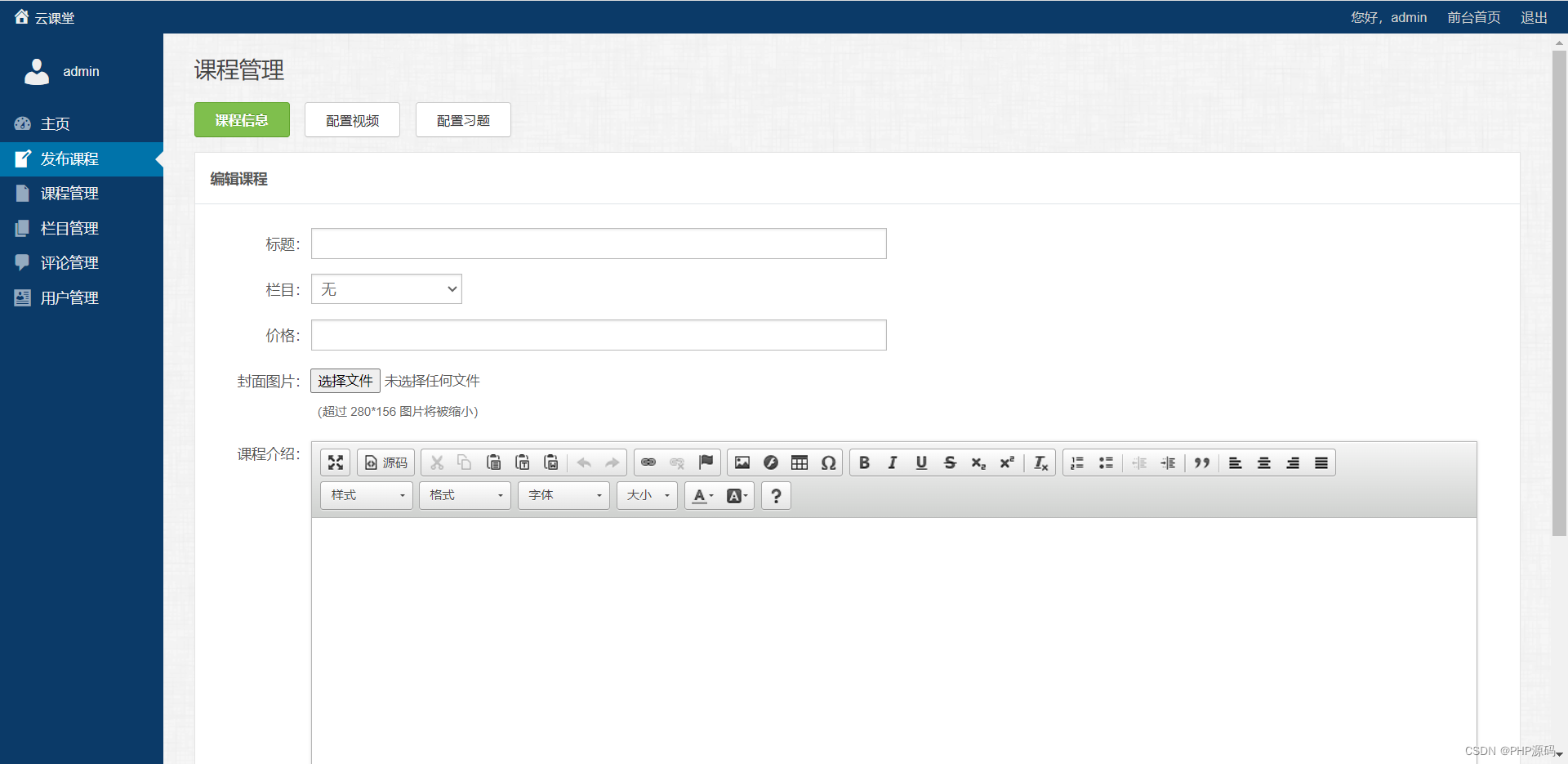Click paste as plain text icon
This screenshot has height=764, width=1568.
click(522, 462)
